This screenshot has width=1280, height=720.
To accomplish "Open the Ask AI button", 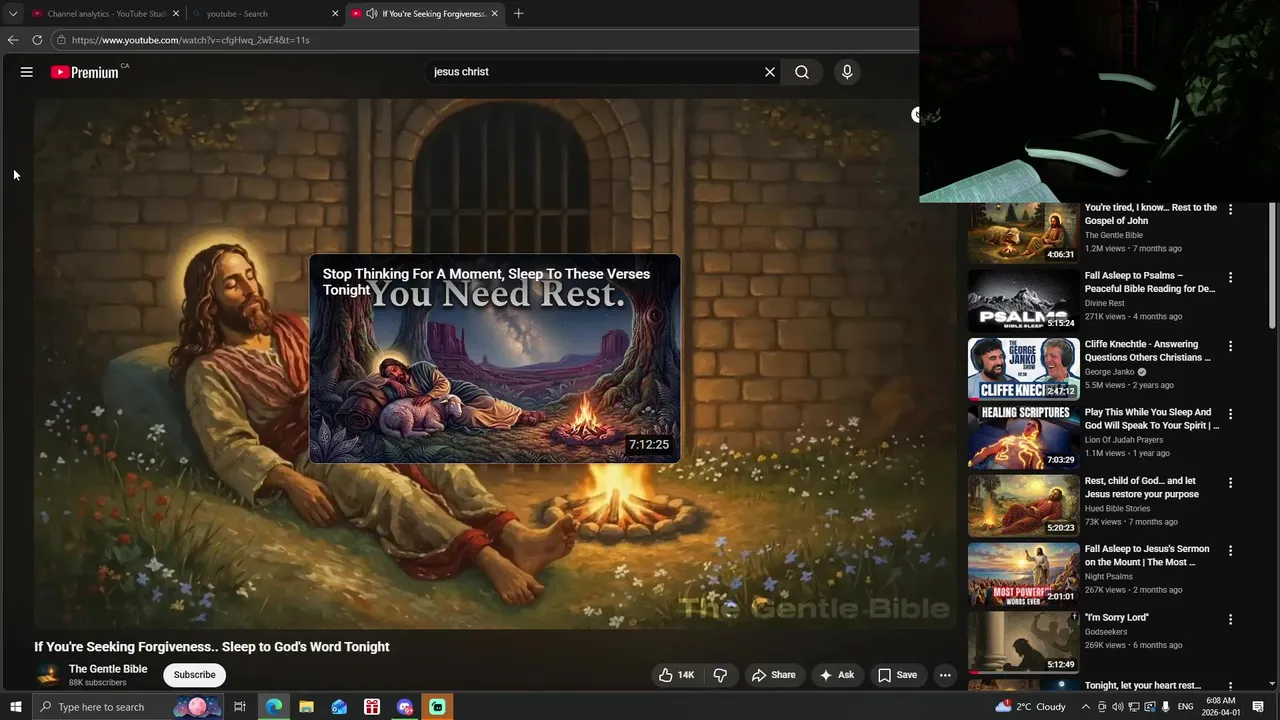I will (x=837, y=675).
